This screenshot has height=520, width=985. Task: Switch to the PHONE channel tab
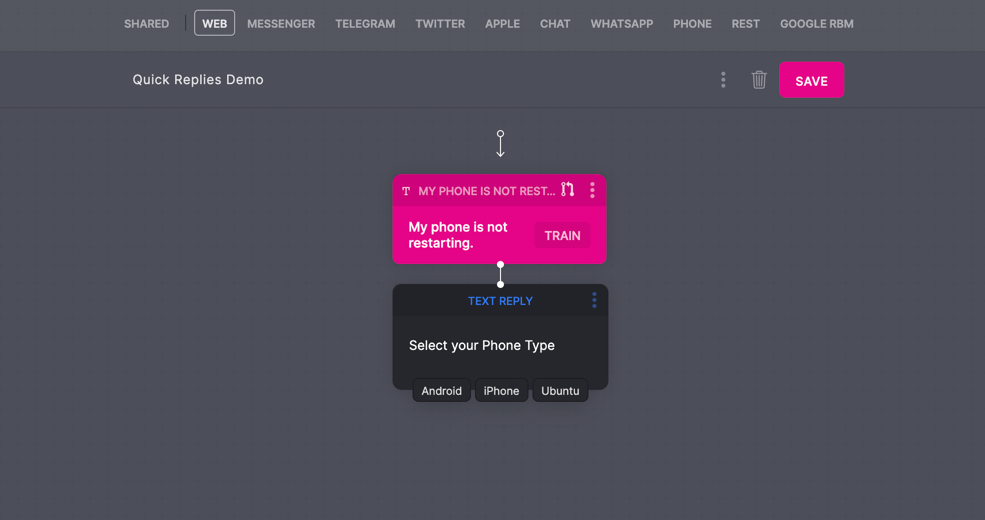coord(692,24)
